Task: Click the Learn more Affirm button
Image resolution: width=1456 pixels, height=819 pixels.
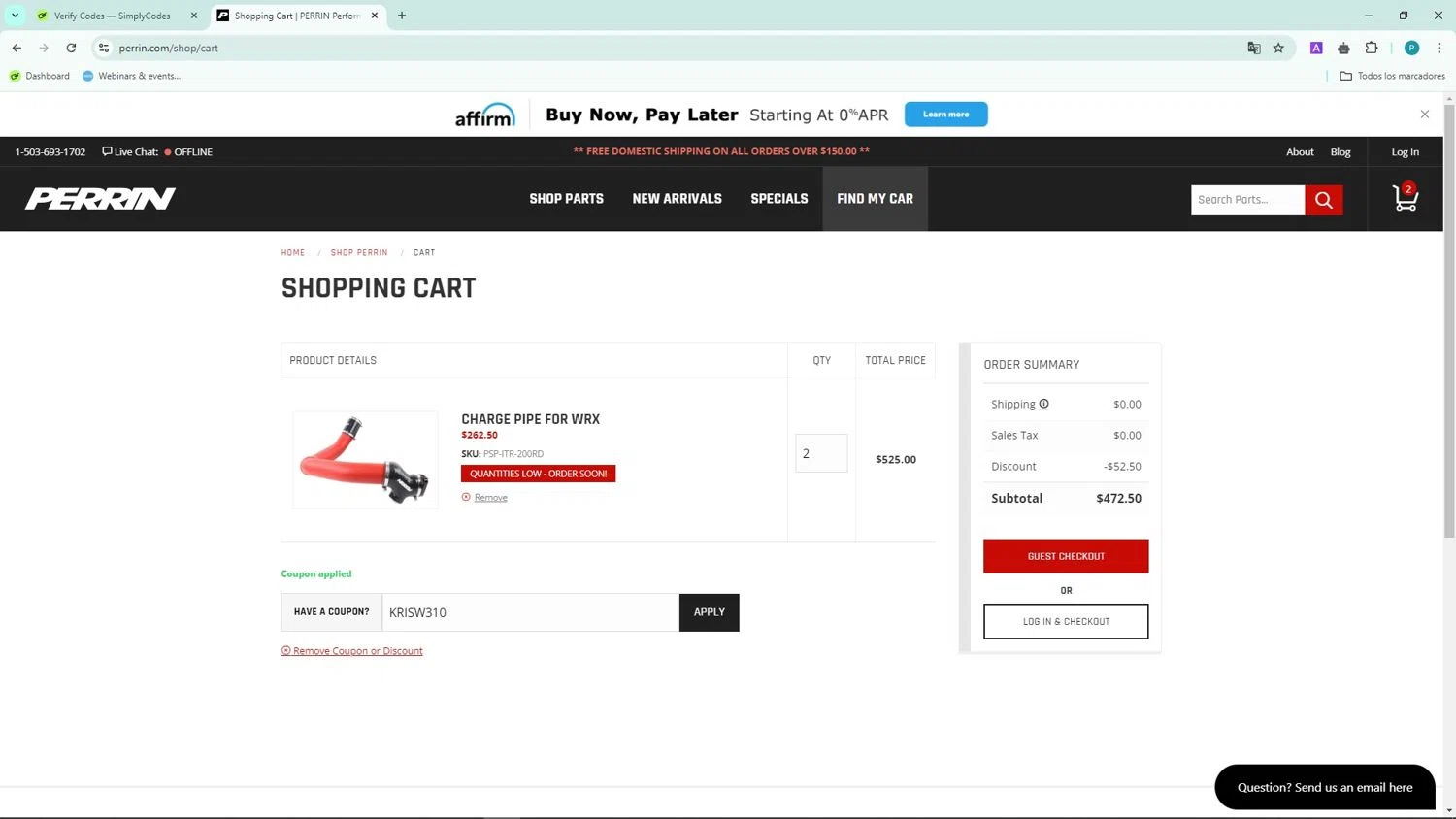Action: [946, 115]
